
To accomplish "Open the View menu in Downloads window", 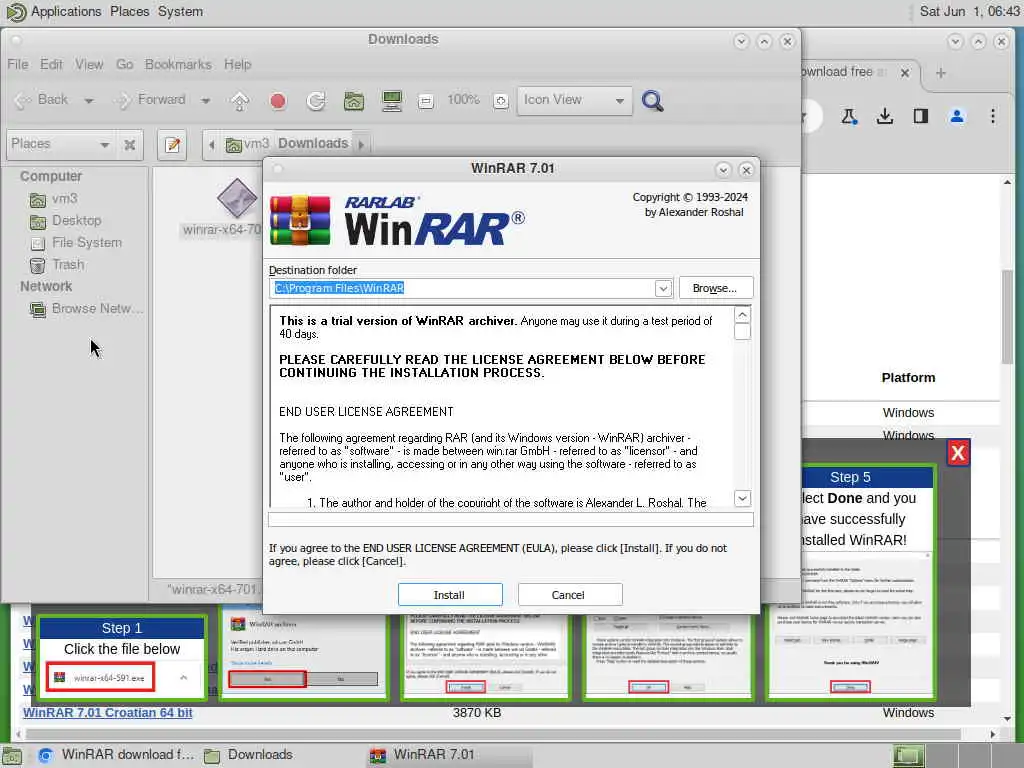I will pos(89,64).
